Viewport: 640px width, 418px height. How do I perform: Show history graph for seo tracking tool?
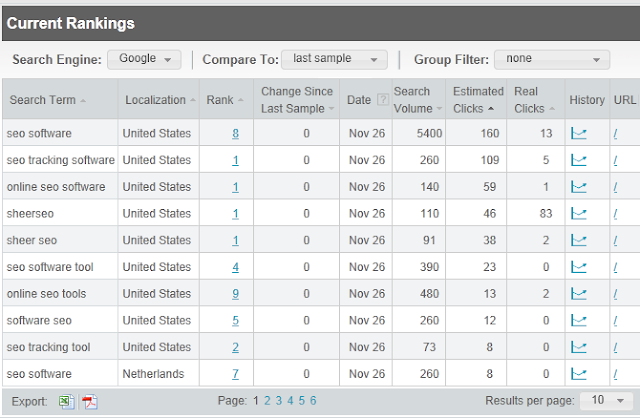pyautogui.click(x=579, y=347)
